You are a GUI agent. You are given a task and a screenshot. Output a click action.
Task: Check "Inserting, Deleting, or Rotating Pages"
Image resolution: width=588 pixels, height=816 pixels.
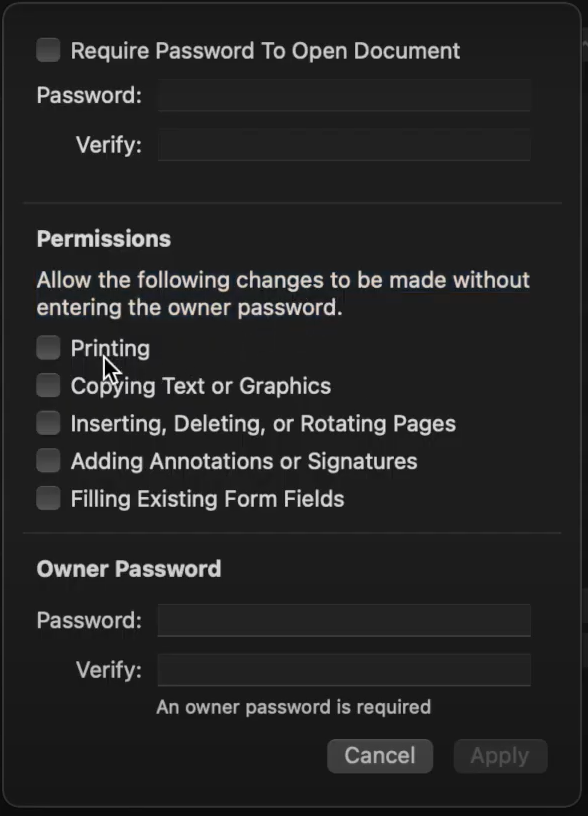tap(47, 423)
